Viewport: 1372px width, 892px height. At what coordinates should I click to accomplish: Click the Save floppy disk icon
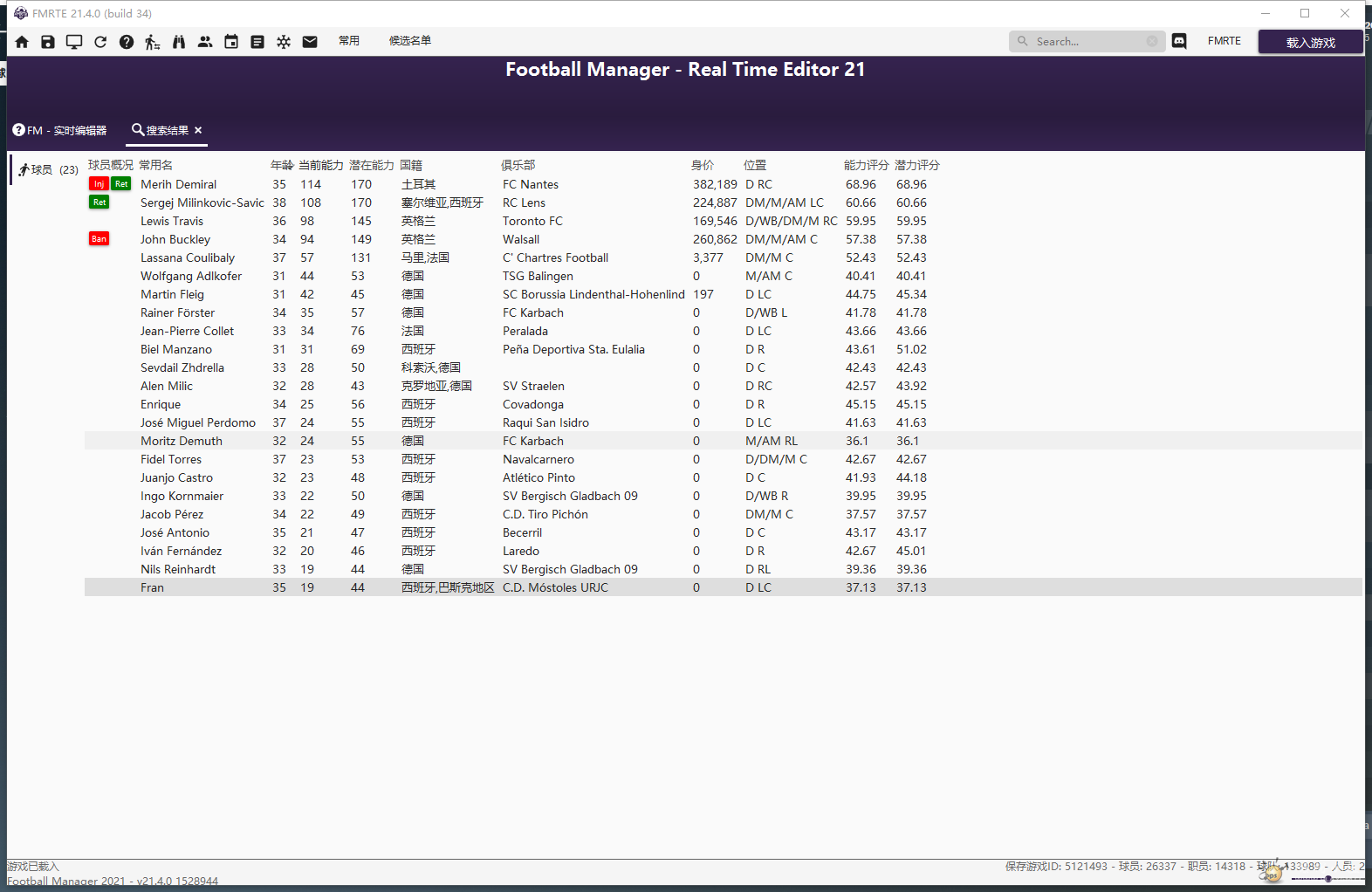48,42
